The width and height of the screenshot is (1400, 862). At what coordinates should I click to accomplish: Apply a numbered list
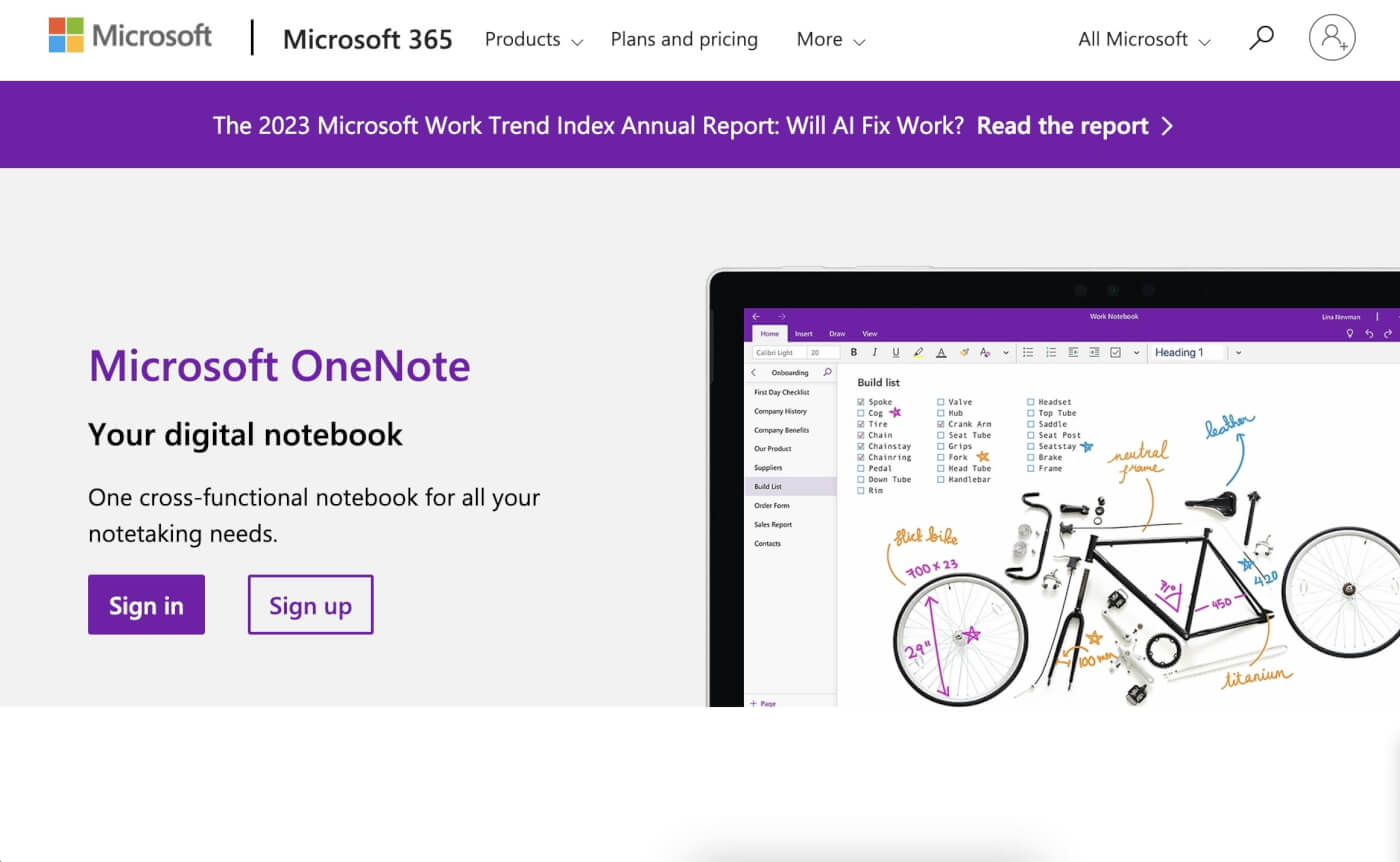pos(1050,352)
